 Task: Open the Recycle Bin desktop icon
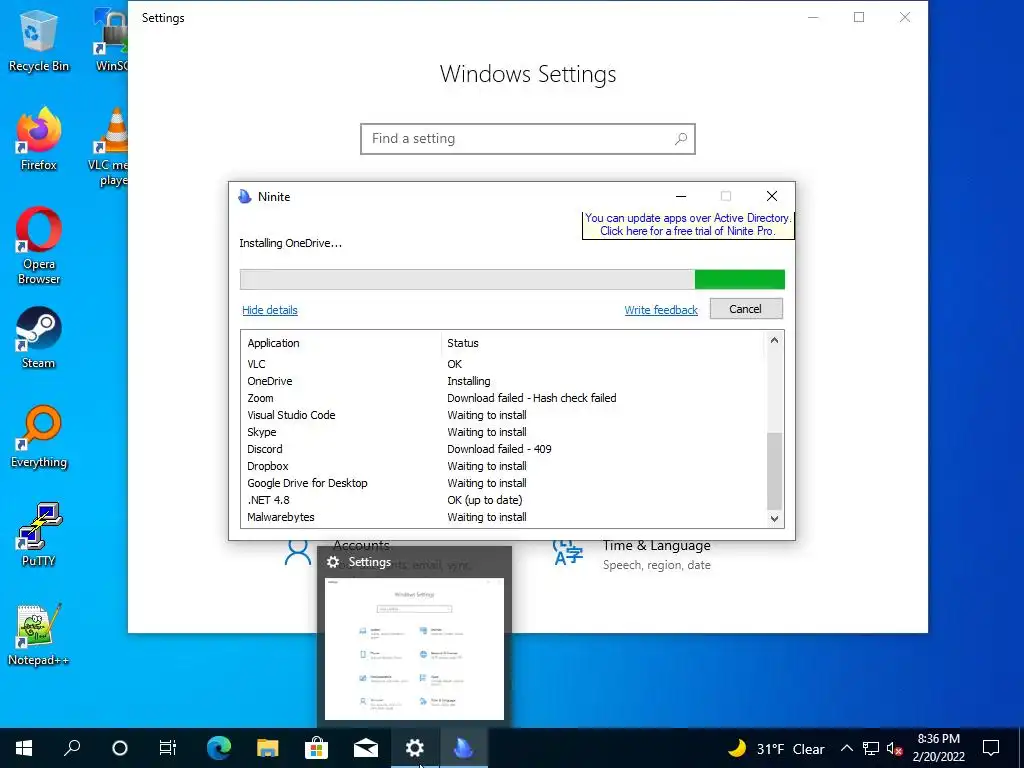[39, 40]
